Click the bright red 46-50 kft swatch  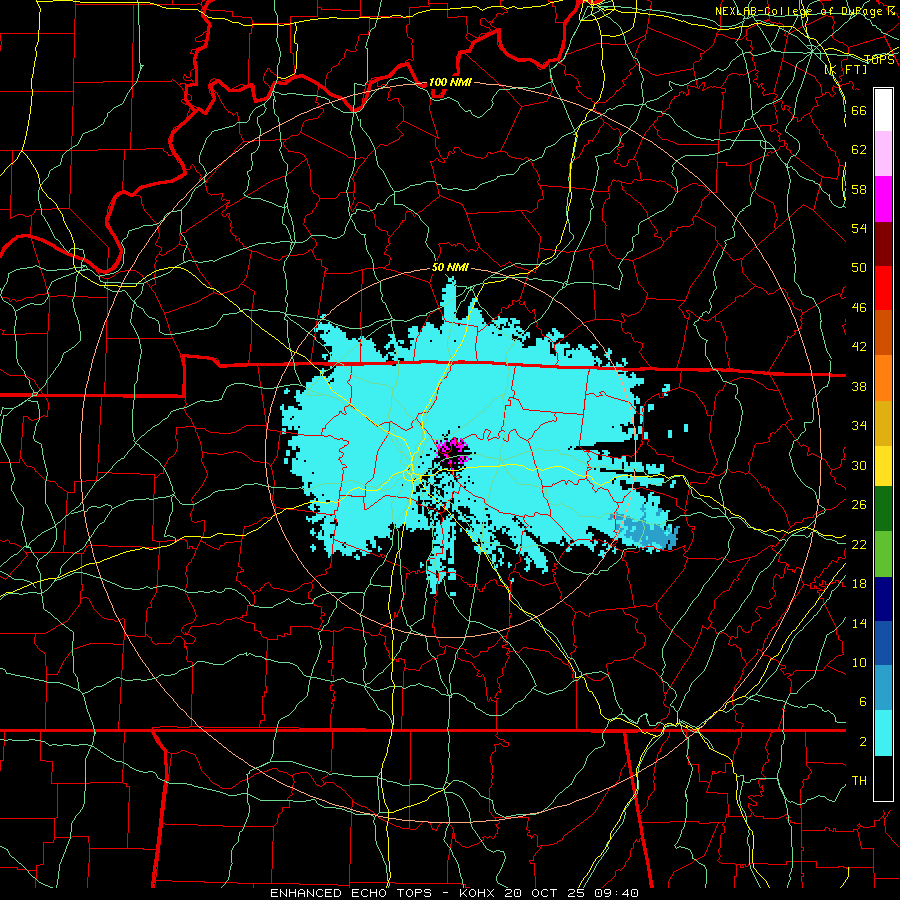[x=883, y=288]
